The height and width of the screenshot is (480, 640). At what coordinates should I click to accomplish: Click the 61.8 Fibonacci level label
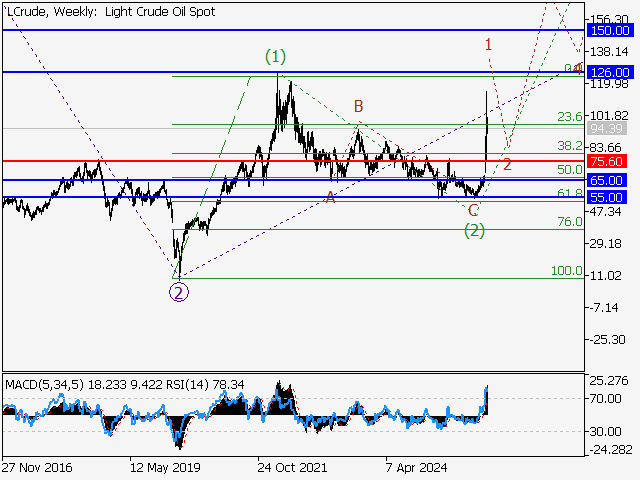click(x=570, y=193)
